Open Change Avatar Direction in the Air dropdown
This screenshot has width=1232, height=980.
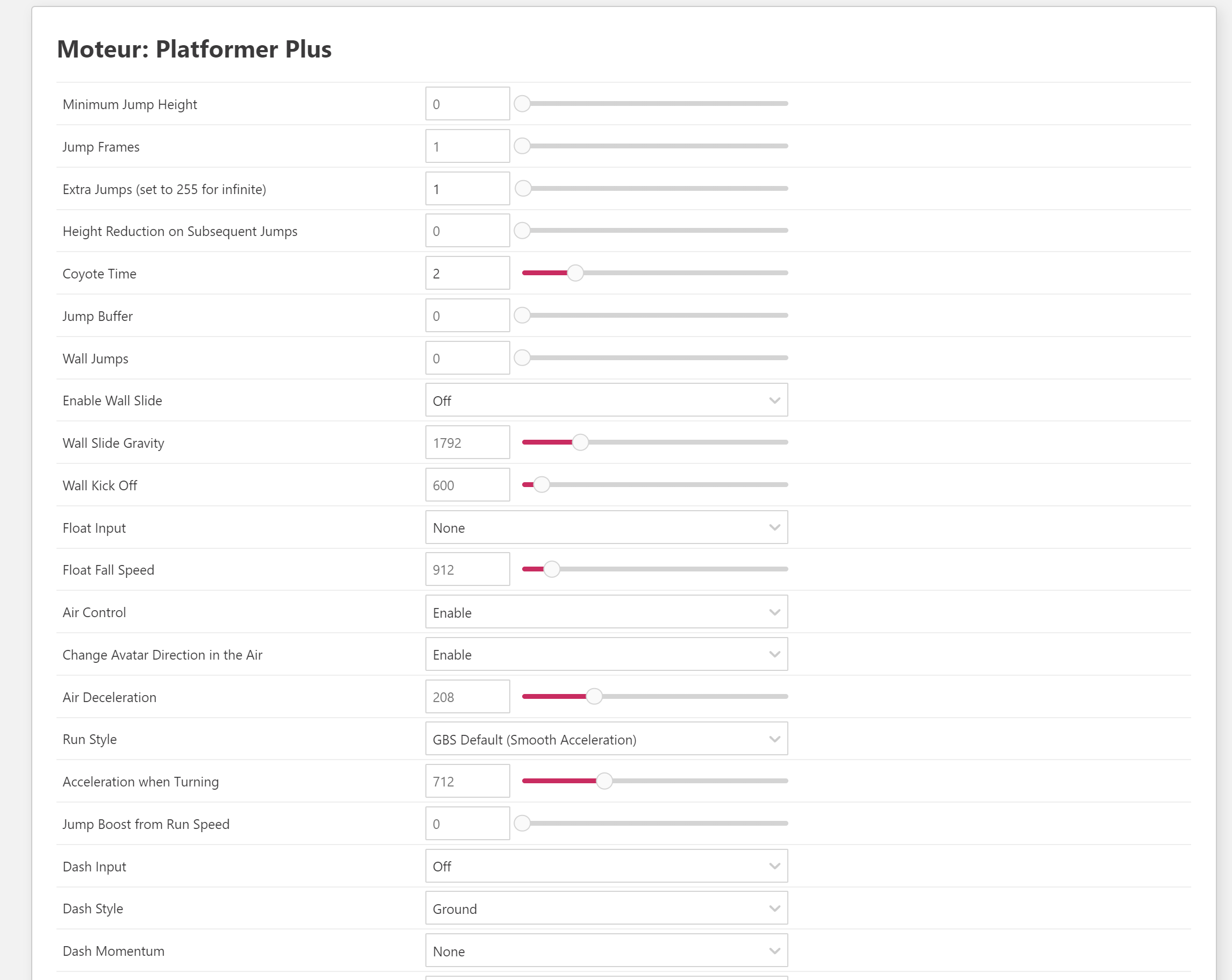606,654
